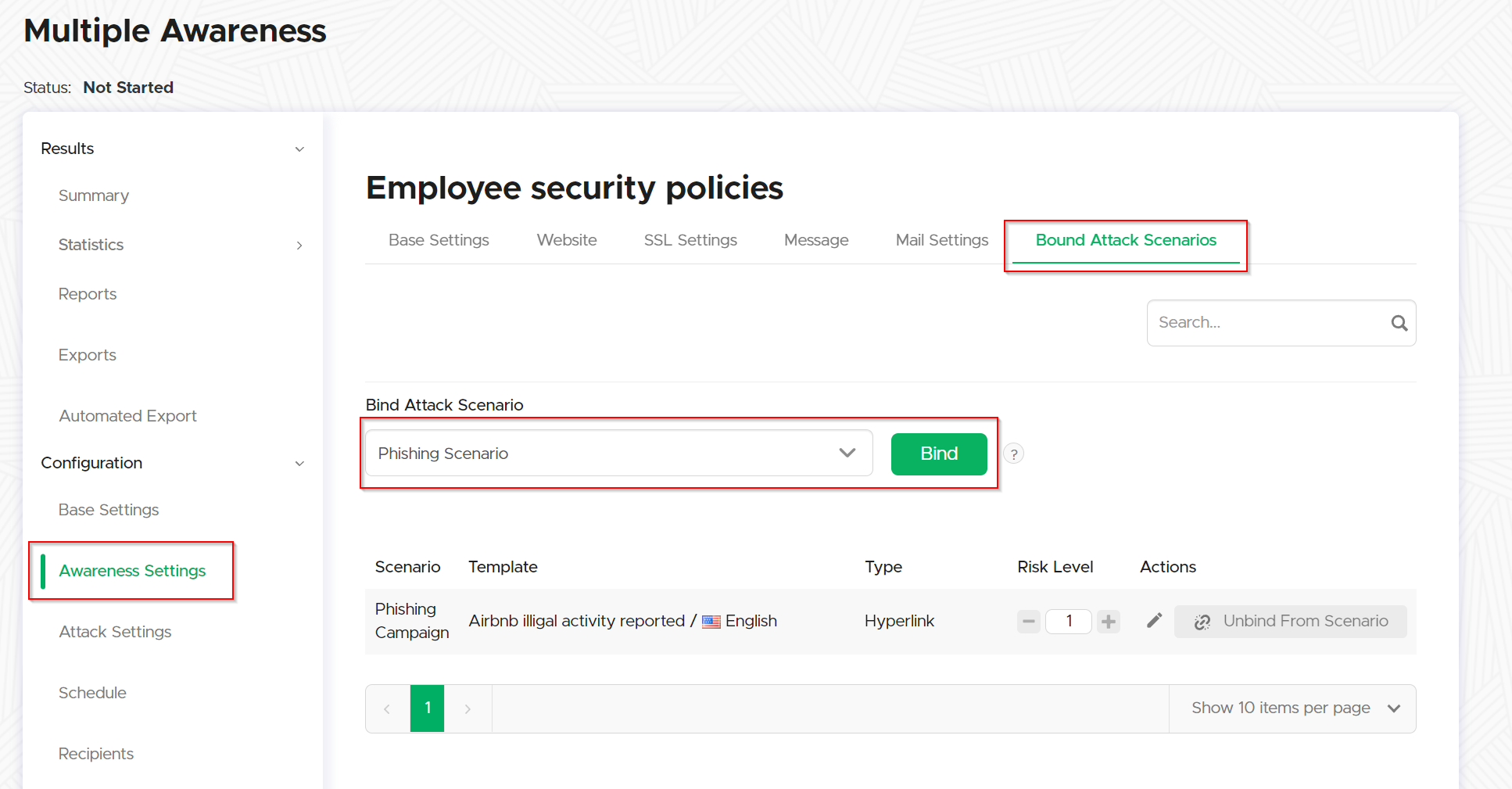Screen dimensions: 1512x789
Task: Switch to the Website tab
Action: click(x=567, y=240)
